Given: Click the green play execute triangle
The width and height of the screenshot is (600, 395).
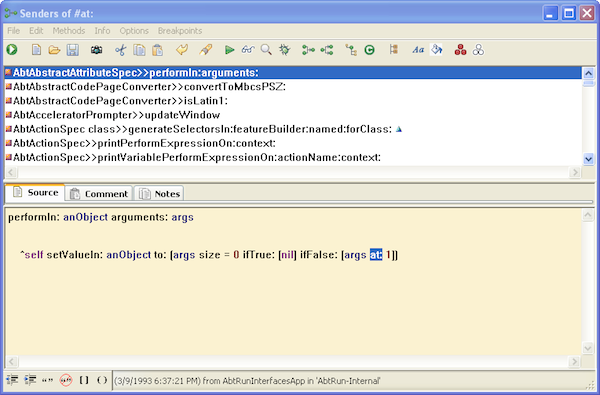Looking at the screenshot, I should click(x=230, y=50).
